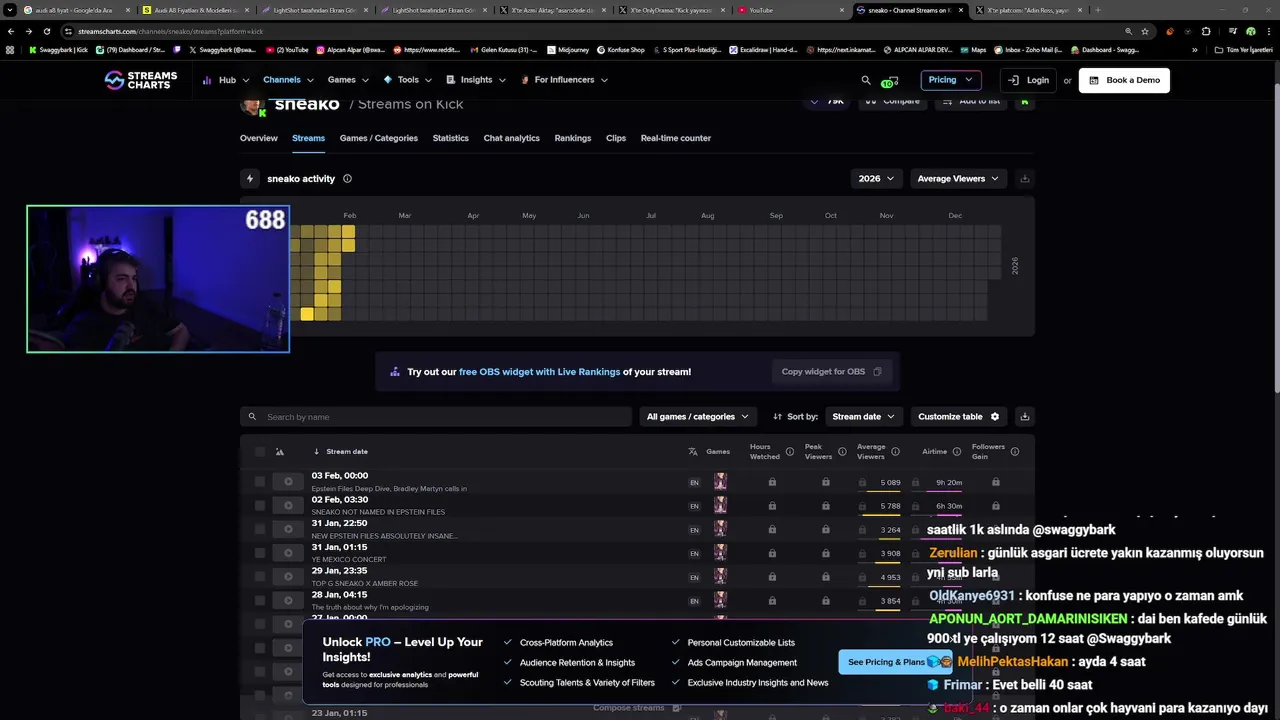Click the Peak Viewers info icon
This screenshot has height=720, width=1280.
842,452
